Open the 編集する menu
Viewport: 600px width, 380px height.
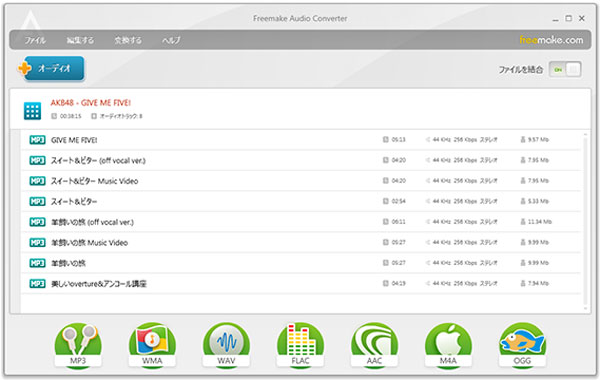pyautogui.click(x=80, y=40)
